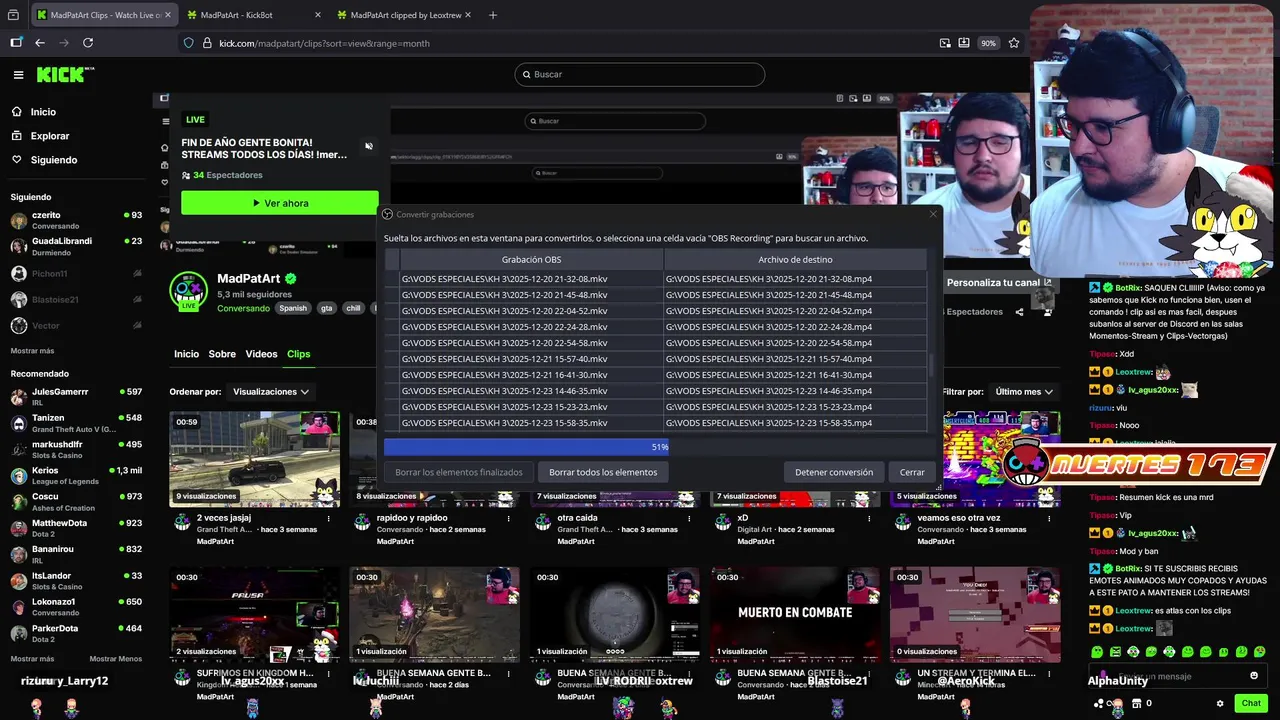Click the recordings list vertical scrollbar
Image resolution: width=1280 pixels, height=720 pixels.
pos(932,365)
